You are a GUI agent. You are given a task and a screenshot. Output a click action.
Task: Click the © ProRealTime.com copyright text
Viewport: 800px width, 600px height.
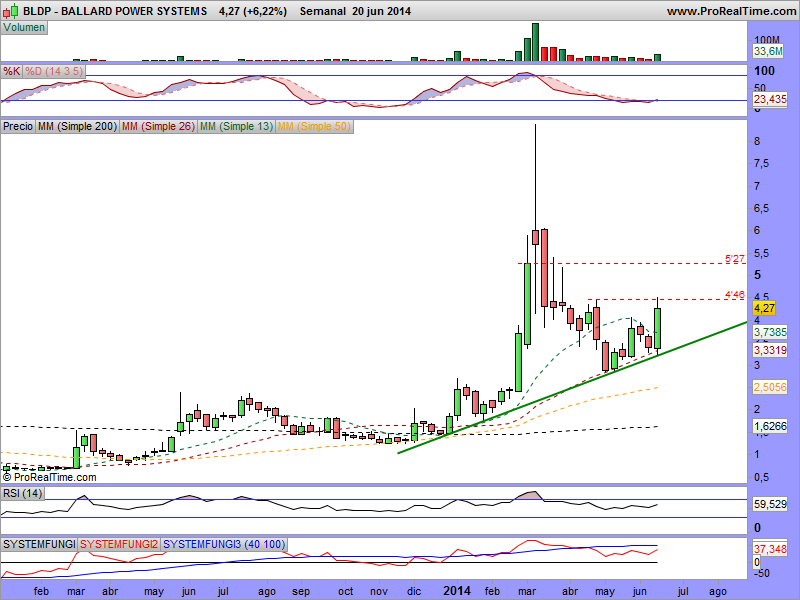point(49,478)
